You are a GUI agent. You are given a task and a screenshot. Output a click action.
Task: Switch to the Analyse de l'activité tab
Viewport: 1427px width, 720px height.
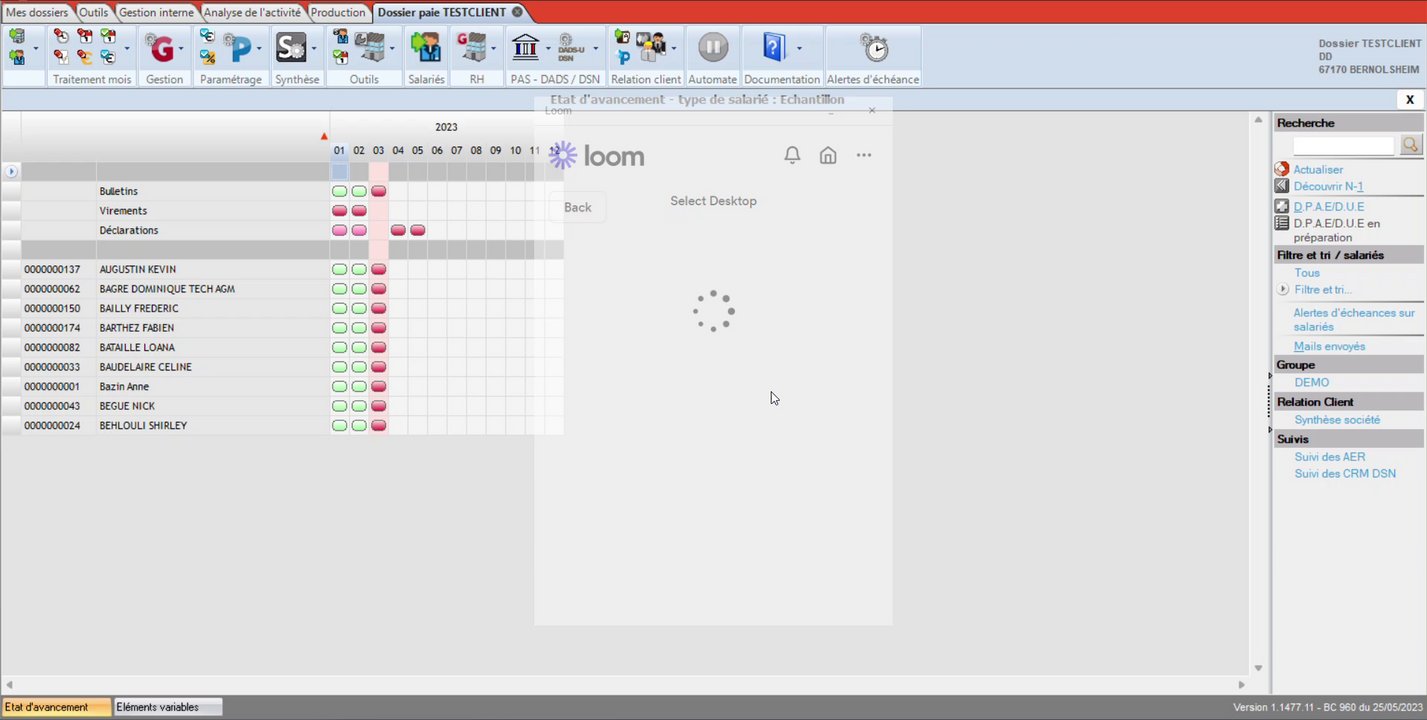point(252,12)
